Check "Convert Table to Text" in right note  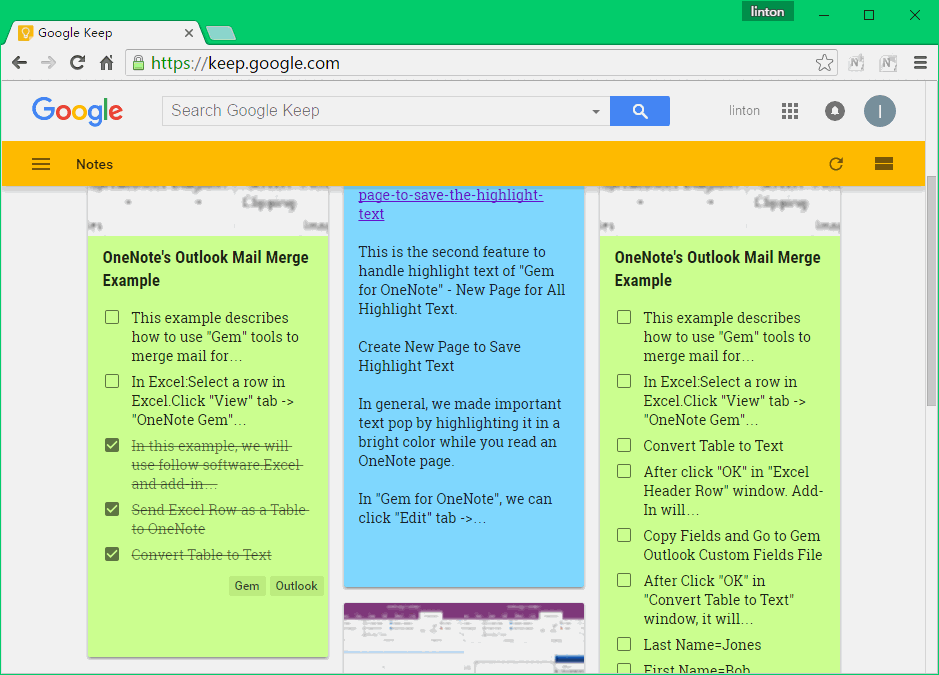pyautogui.click(x=624, y=446)
